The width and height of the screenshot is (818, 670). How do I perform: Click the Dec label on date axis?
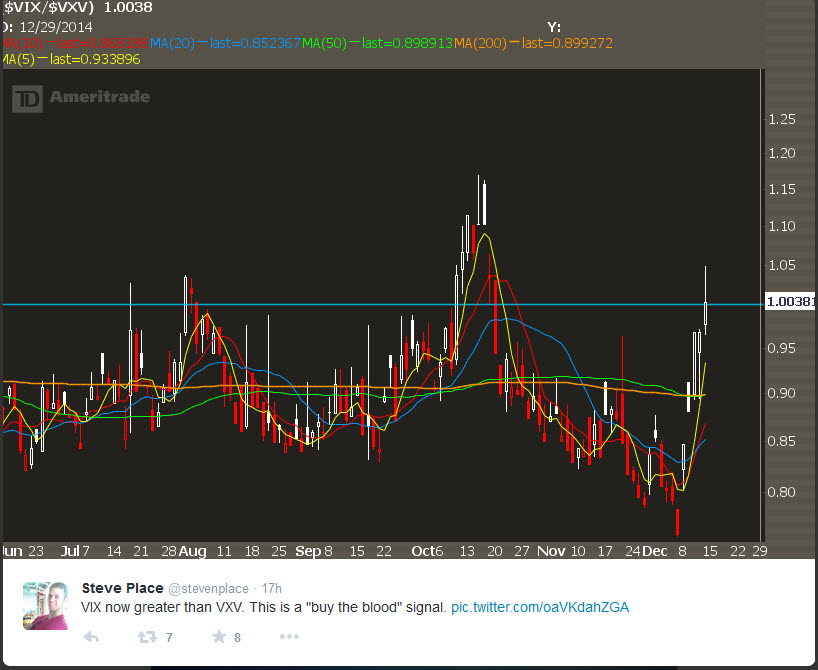pyautogui.click(x=655, y=551)
